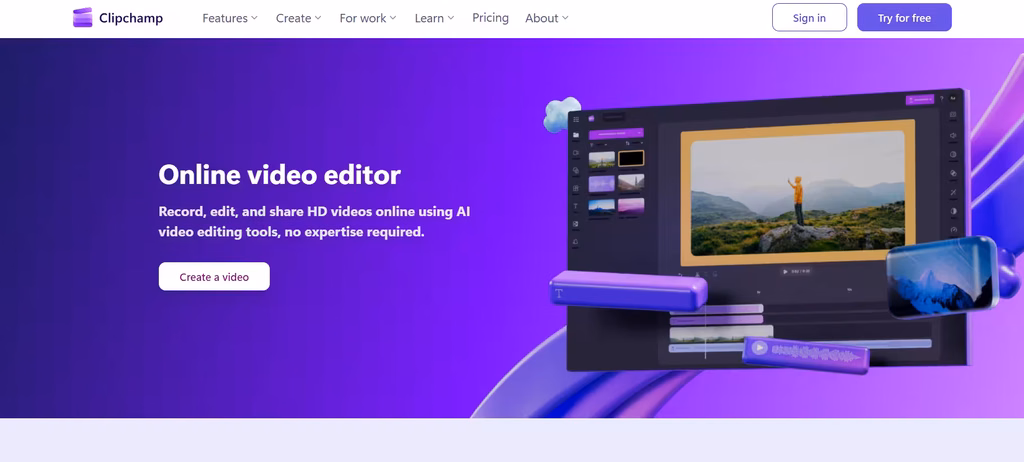The width and height of the screenshot is (1024, 462).
Task: Expand the Create menu
Action: 298,18
